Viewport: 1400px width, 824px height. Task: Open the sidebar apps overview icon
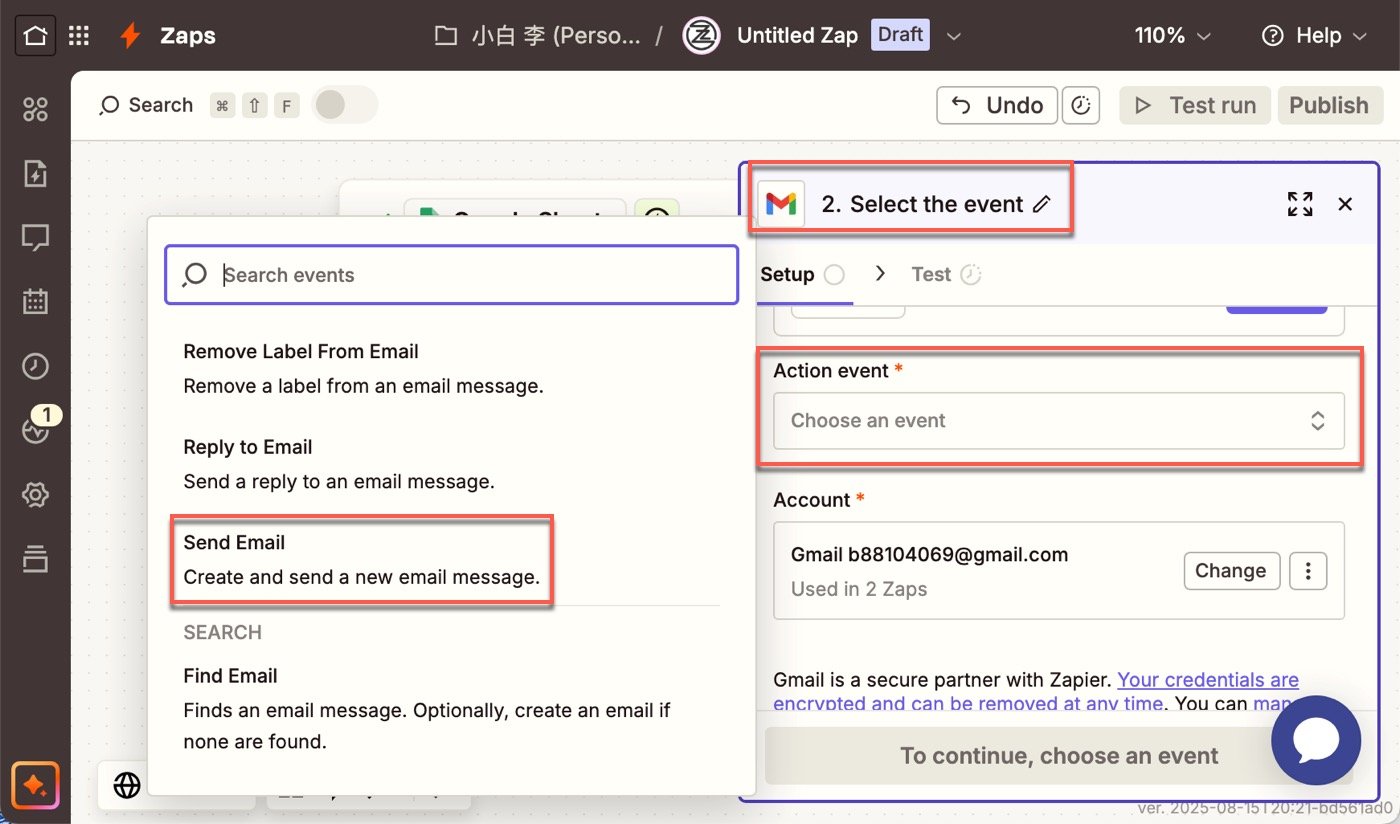pos(35,109)
